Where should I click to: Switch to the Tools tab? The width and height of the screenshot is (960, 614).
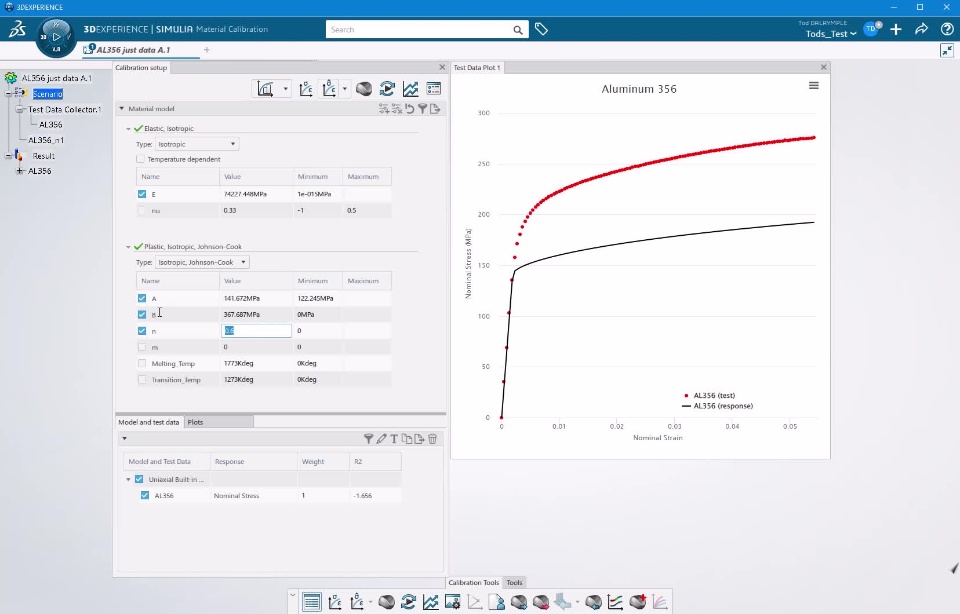(514, 582)
